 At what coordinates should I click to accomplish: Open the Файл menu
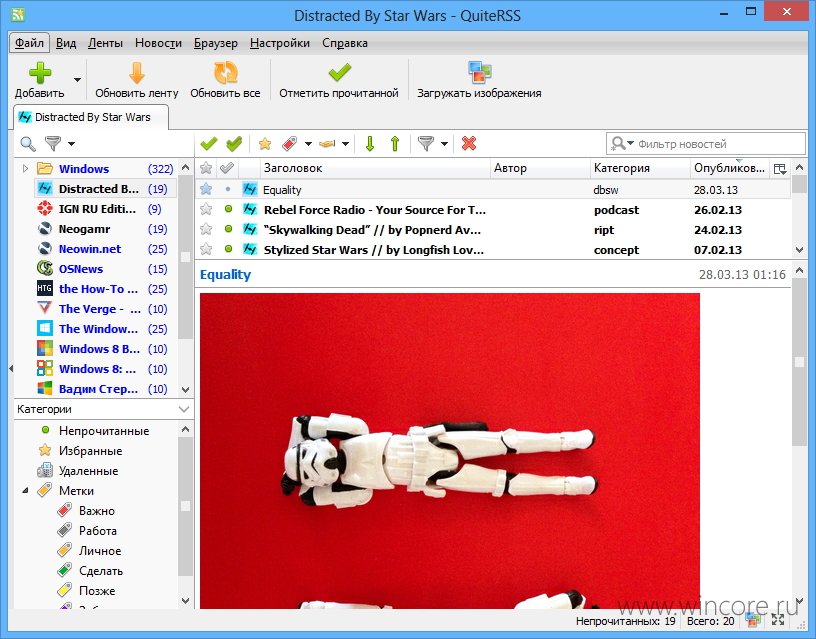tap(29, 43)
